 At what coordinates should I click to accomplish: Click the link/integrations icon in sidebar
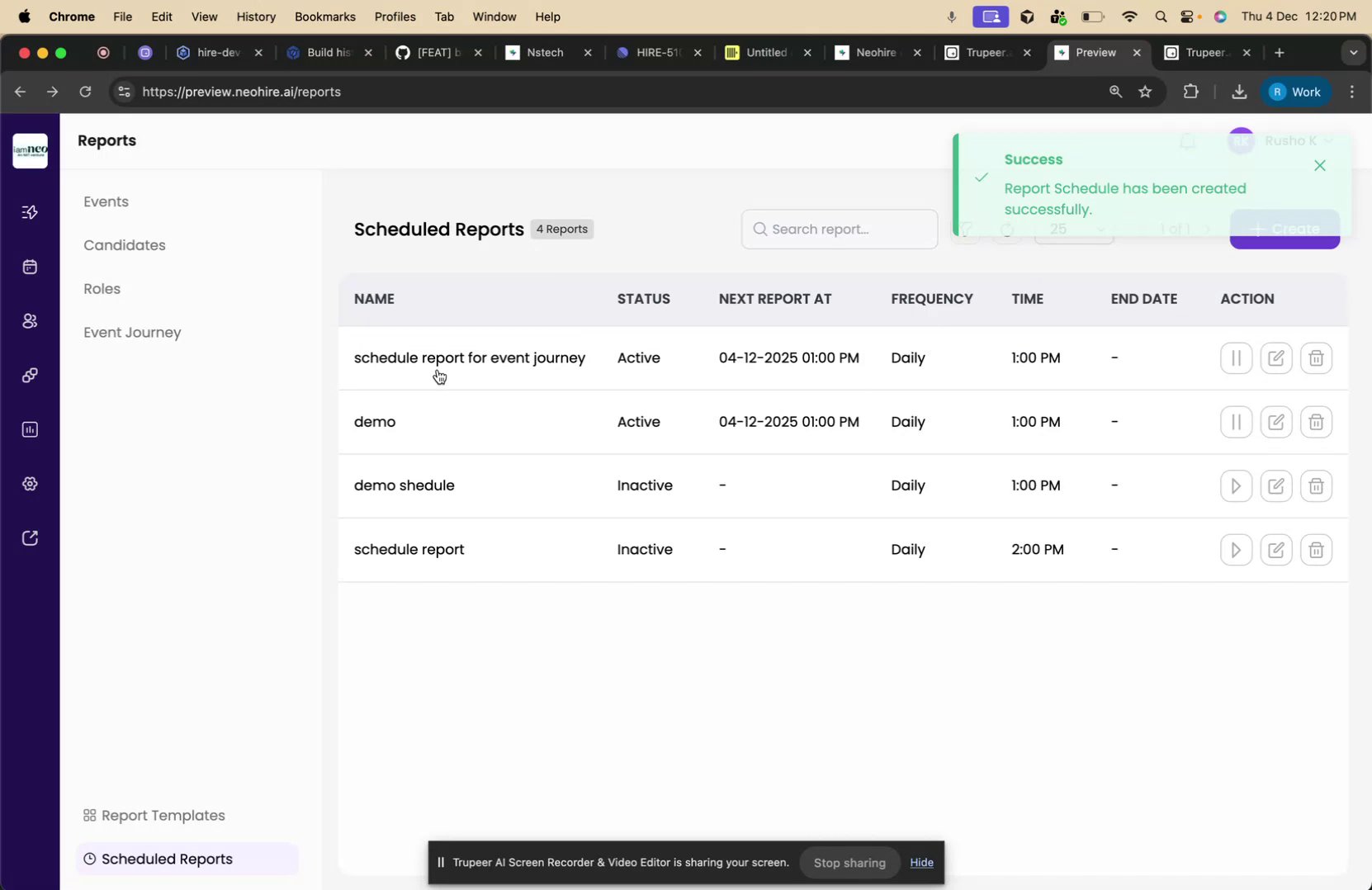pos(30,374)
